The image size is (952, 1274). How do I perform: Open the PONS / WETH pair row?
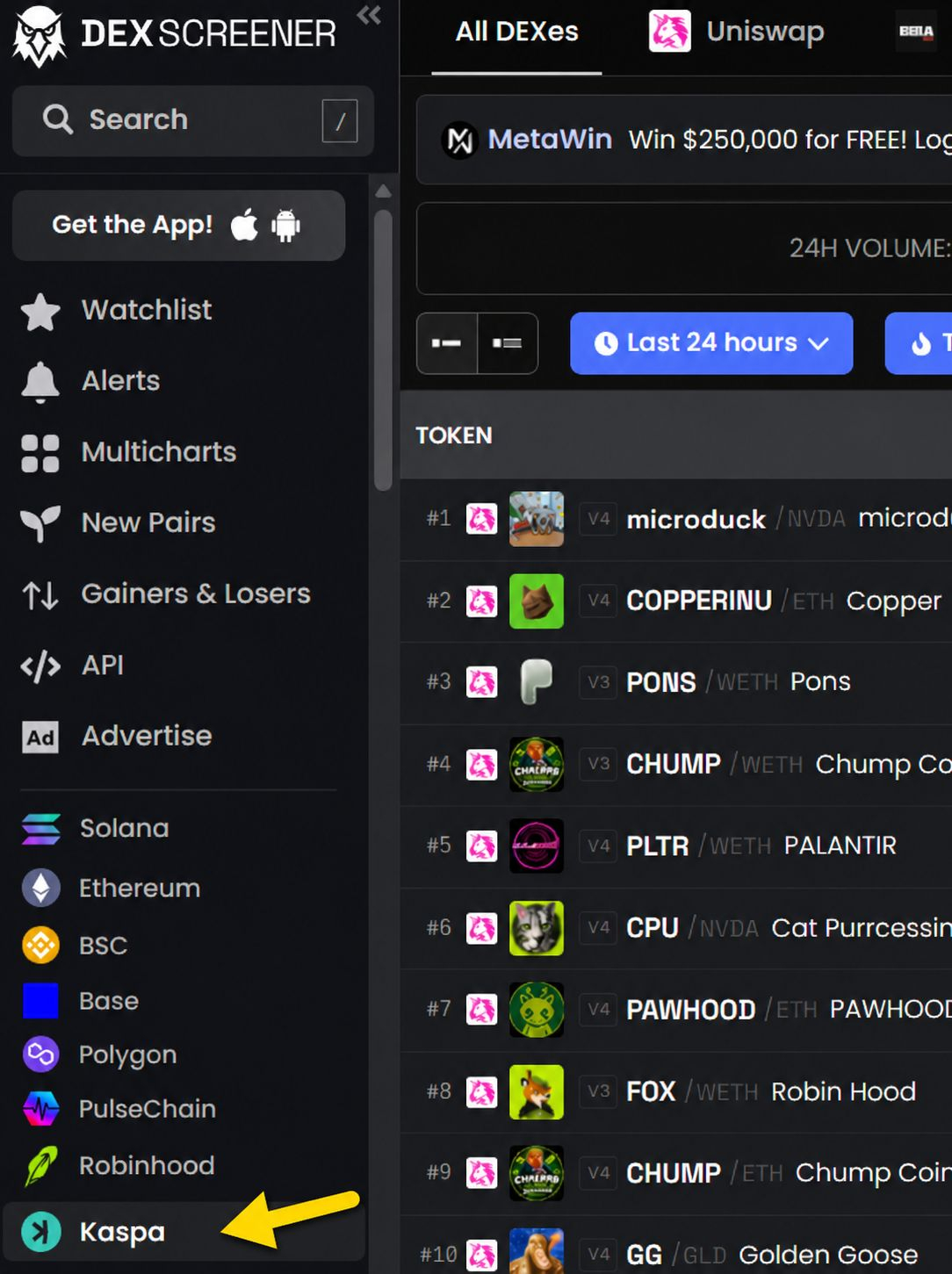pyautogui.click(x=676, y=683)
